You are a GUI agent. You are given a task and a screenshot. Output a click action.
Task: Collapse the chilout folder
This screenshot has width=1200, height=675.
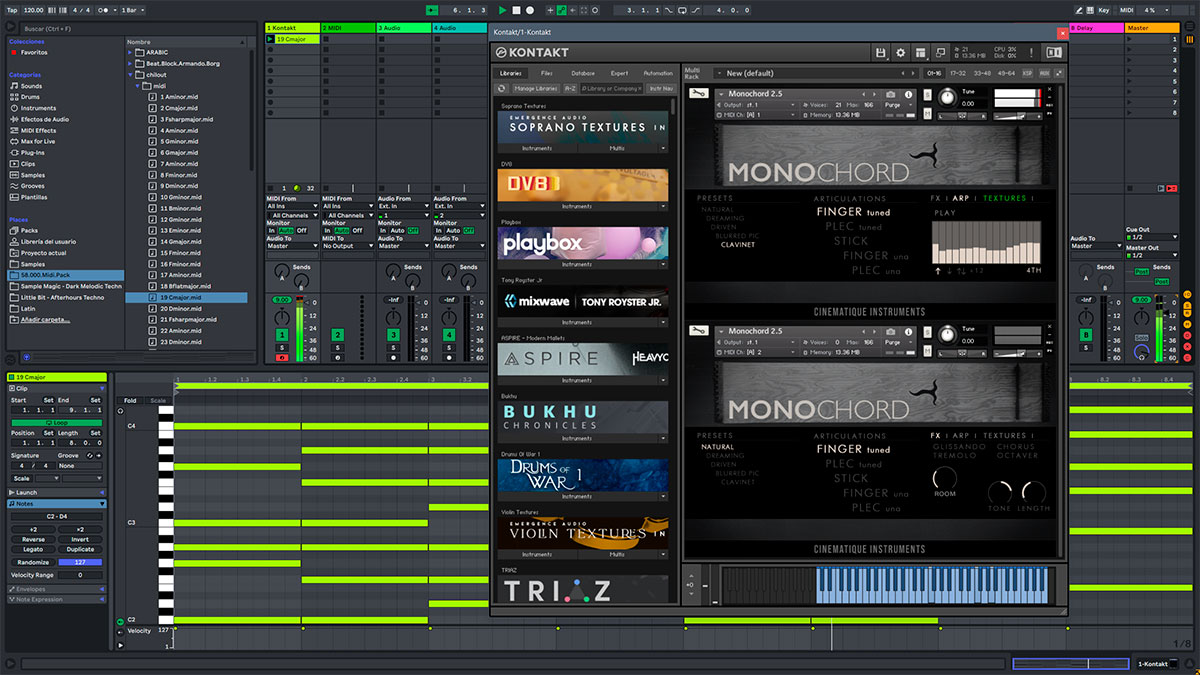131,74
